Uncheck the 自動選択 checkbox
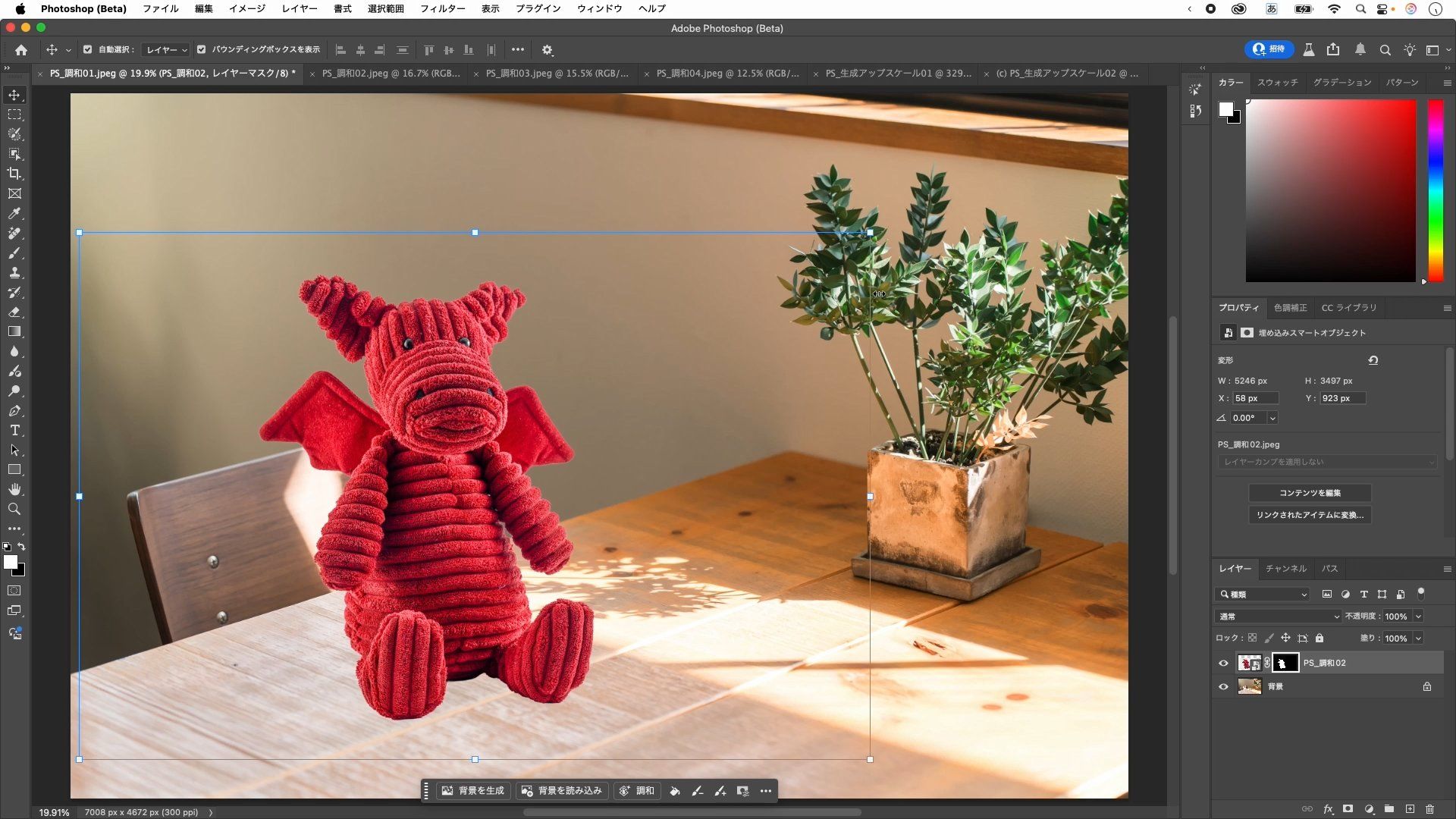The image size is (1456, 819). click(87, 49)
